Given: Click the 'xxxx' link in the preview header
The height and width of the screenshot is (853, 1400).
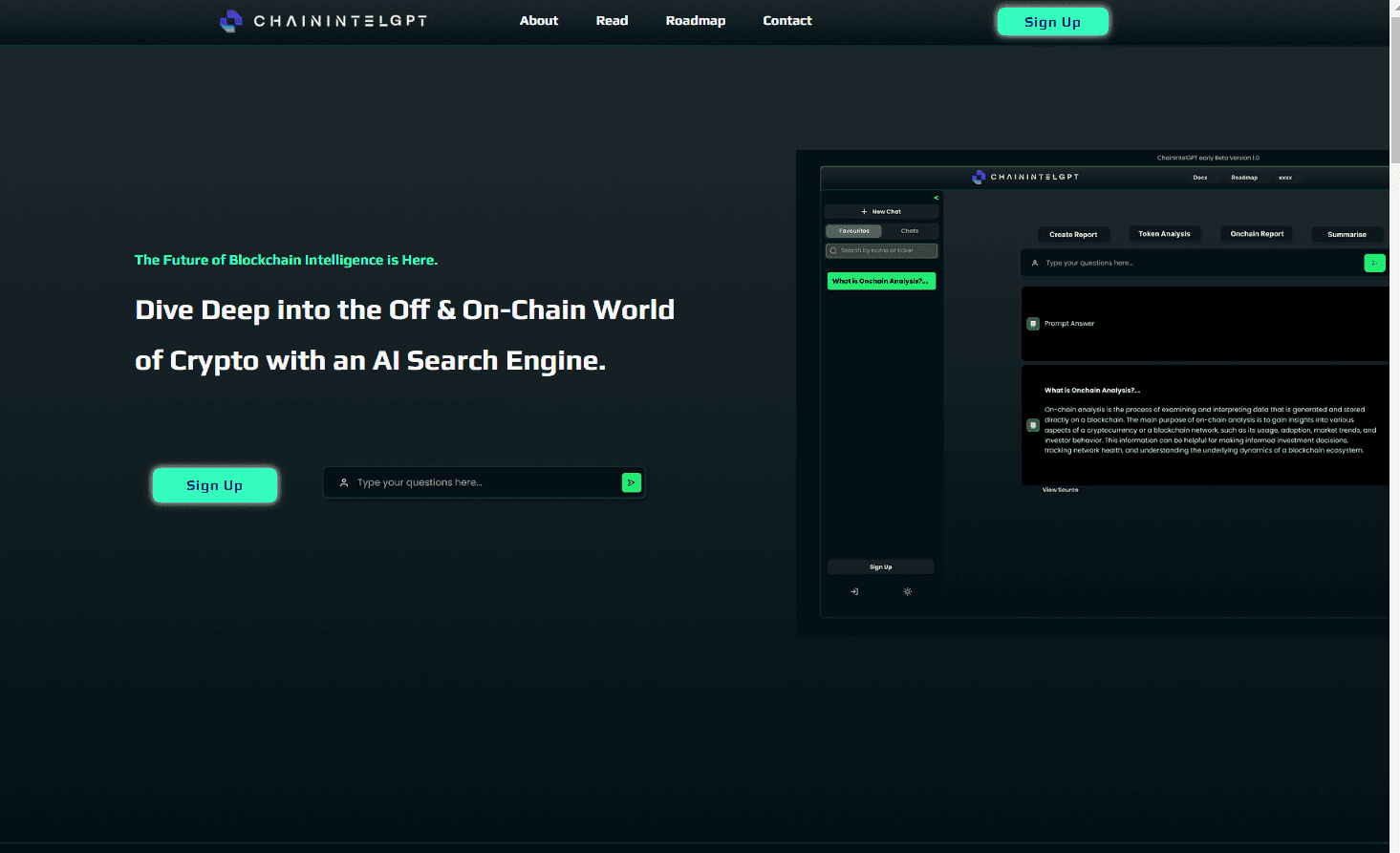Looking at the screenshot, I should tap(1285, 178).
